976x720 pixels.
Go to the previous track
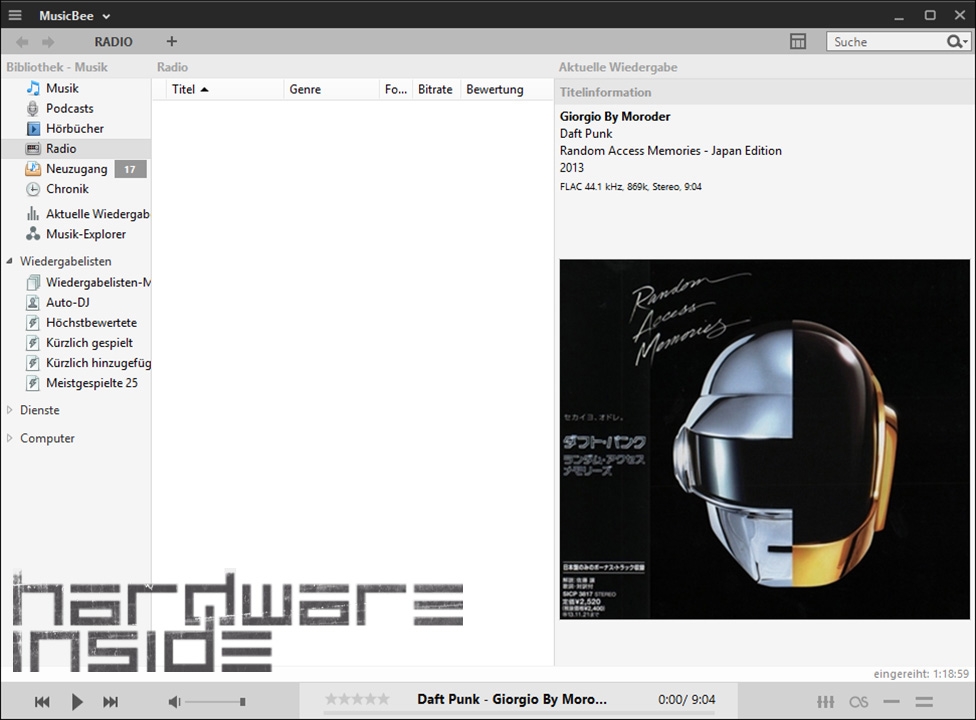(42, 702)
